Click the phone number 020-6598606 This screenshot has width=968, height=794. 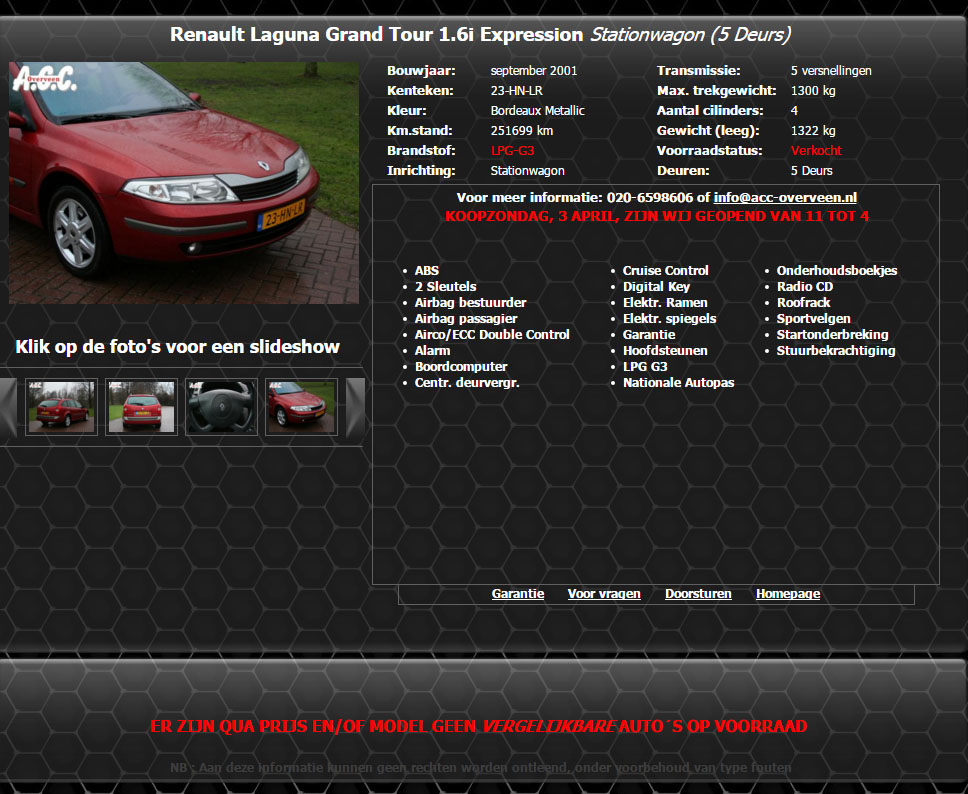click(x=650, y=198)
